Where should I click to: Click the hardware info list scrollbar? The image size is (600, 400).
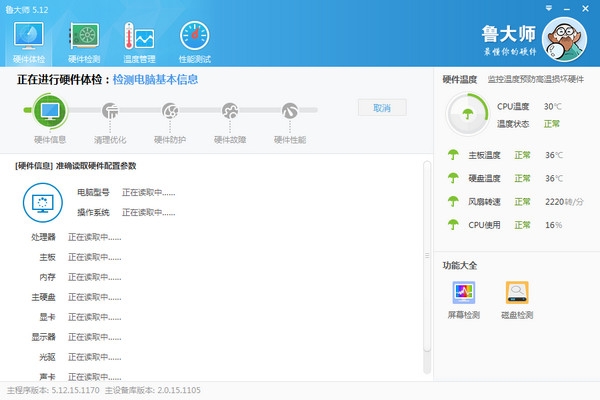click(x=427, y=260)
